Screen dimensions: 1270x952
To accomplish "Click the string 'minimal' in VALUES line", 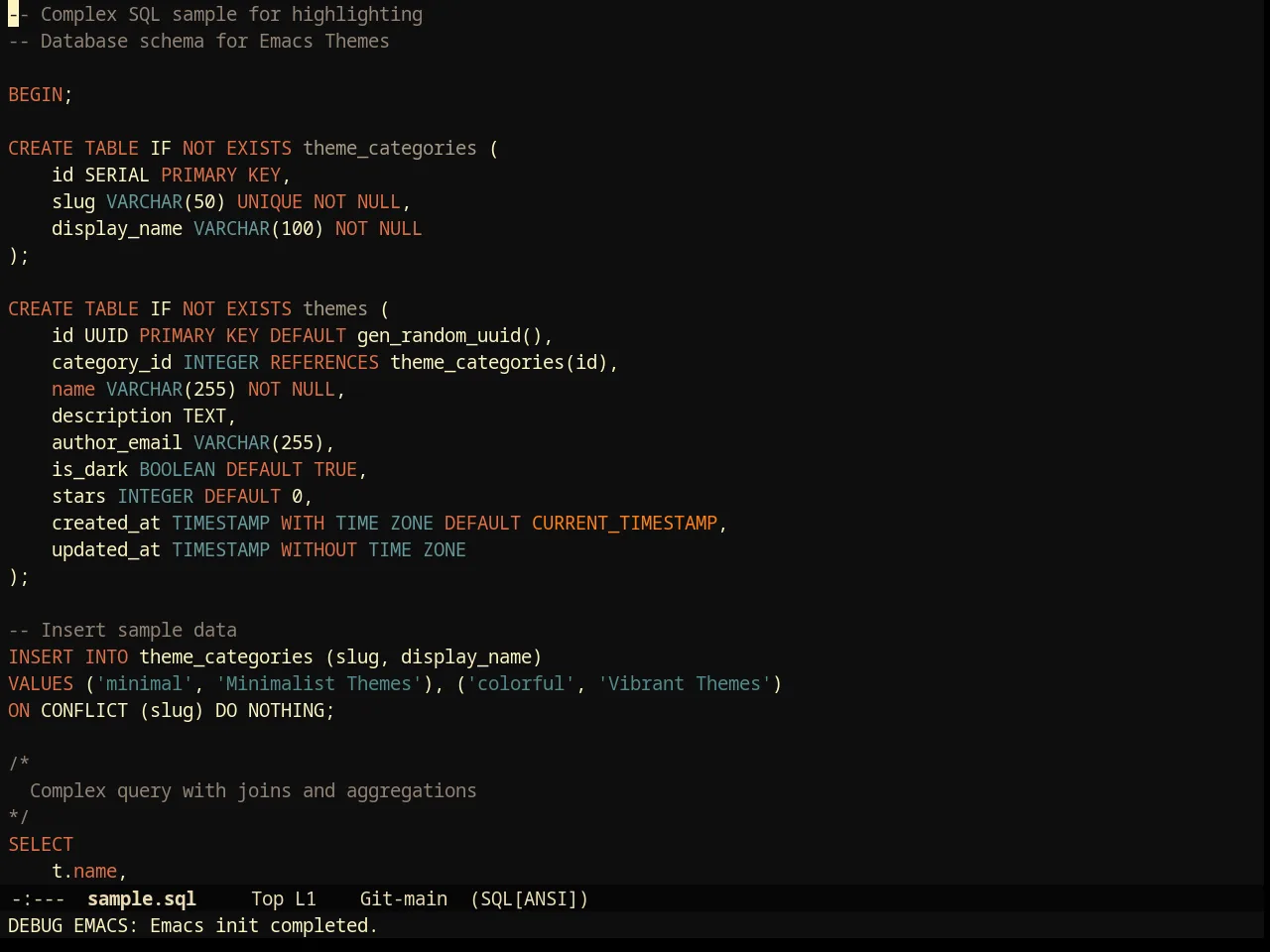I will click(144, 683).
